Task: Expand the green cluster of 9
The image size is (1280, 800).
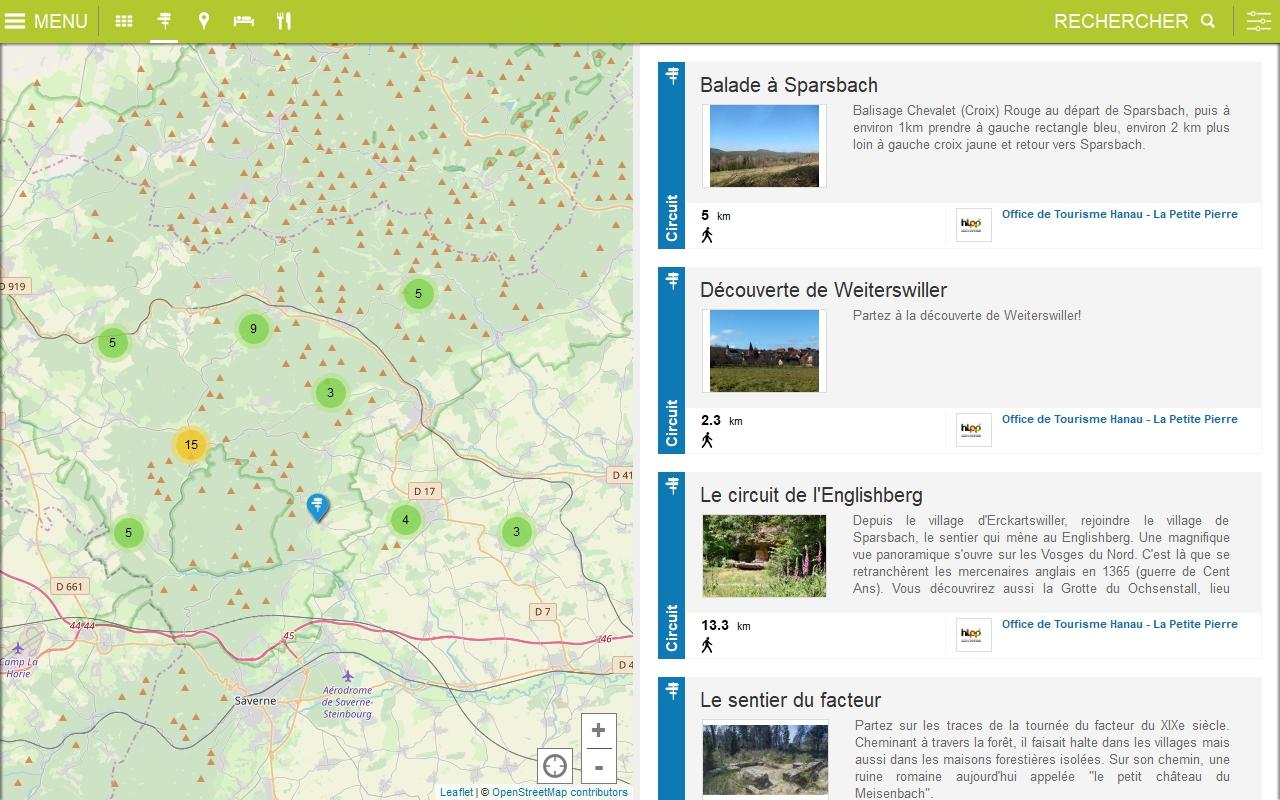Action: [254, 328]
